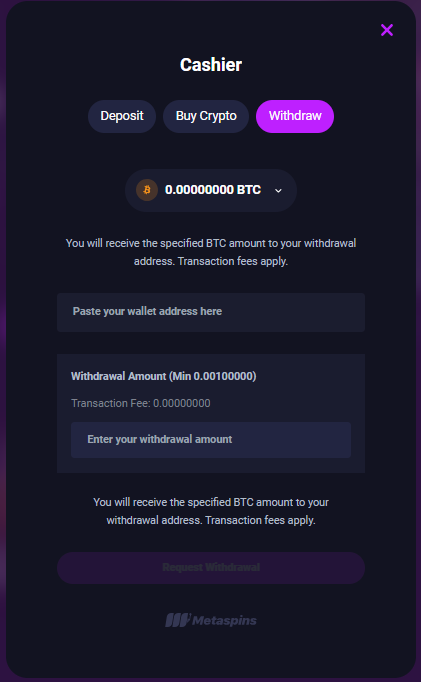Click the Withdrawal Amount minimum label
The image size is (421, 682).
pyautogui.click(x=164, y=376)
